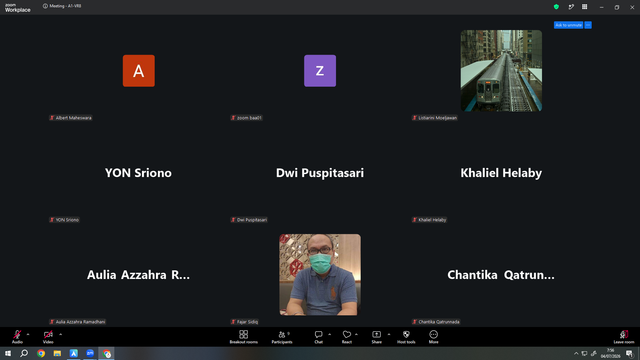
Task: Open the Zoom app in the taskbar
Action: 90,353
